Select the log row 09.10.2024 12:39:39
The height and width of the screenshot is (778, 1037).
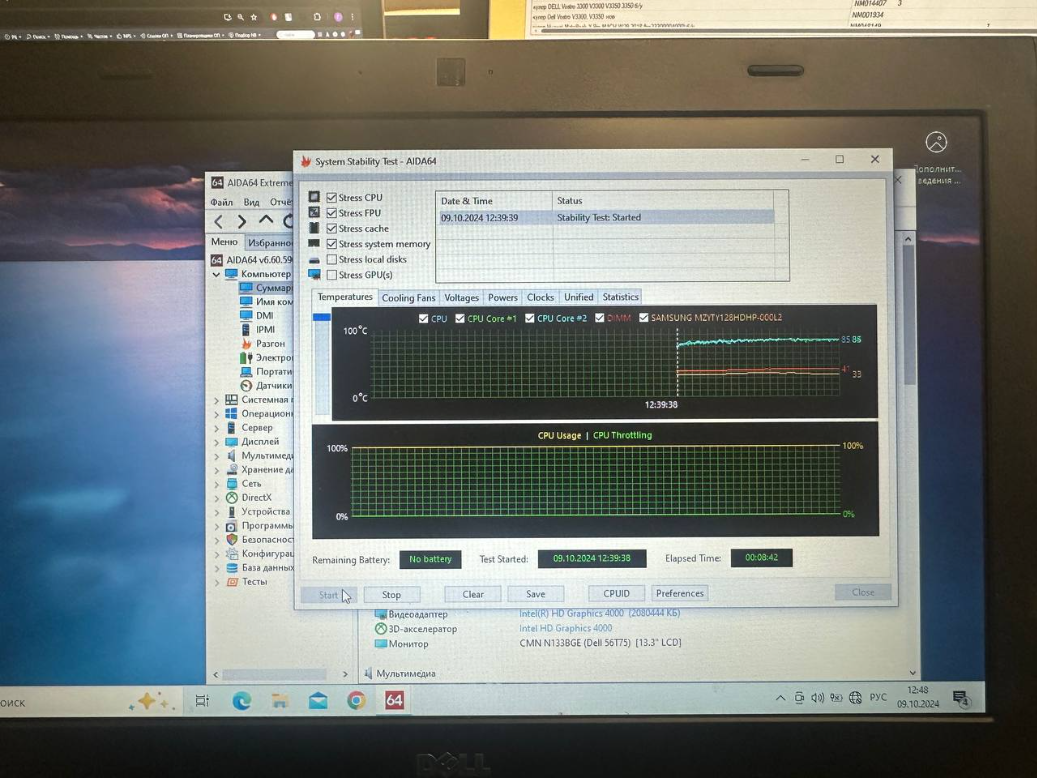point(606,218)
